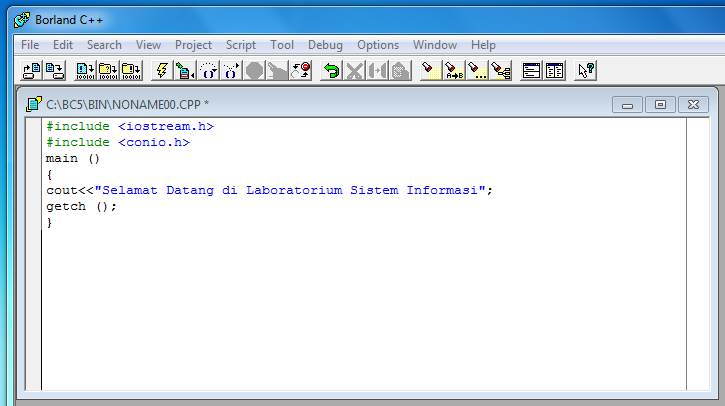This screenshot has height=406, width=725.
Task: Click the Build all folder icon with exclamation
Action: coord(131,71)
